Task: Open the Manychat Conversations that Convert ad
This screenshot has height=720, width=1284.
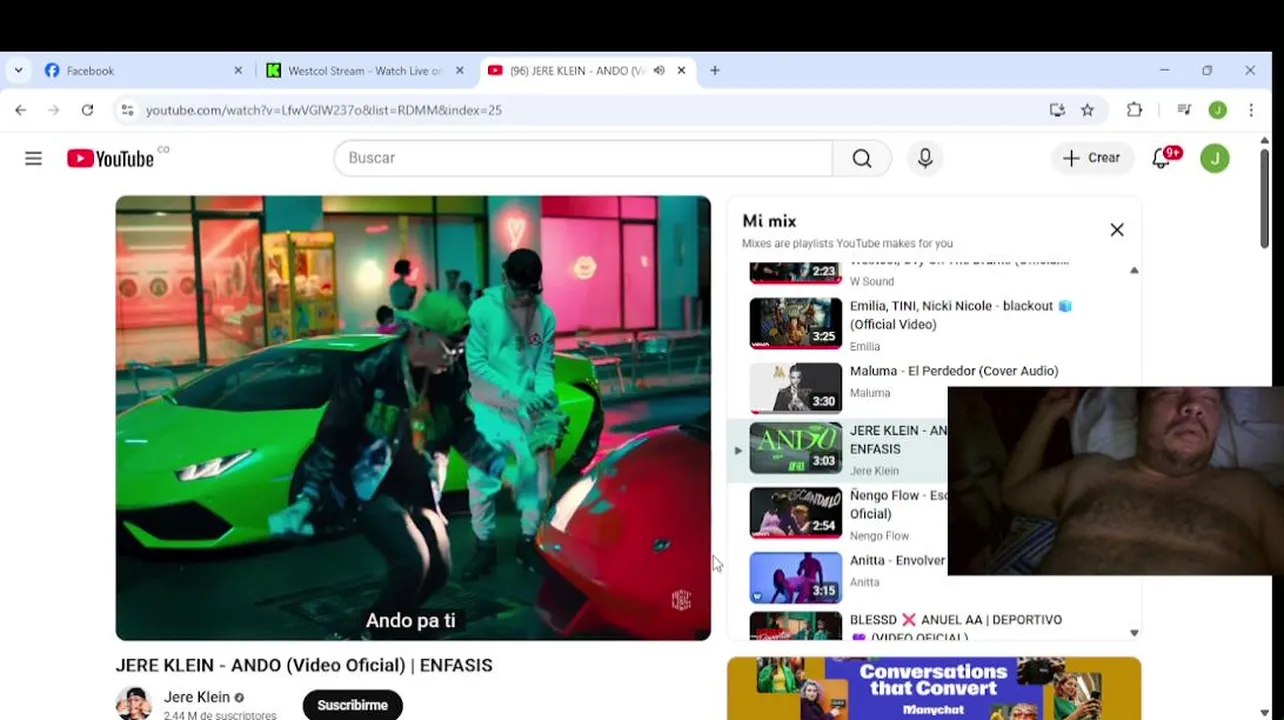Action: pyautogui.click(x=934, y=688)
